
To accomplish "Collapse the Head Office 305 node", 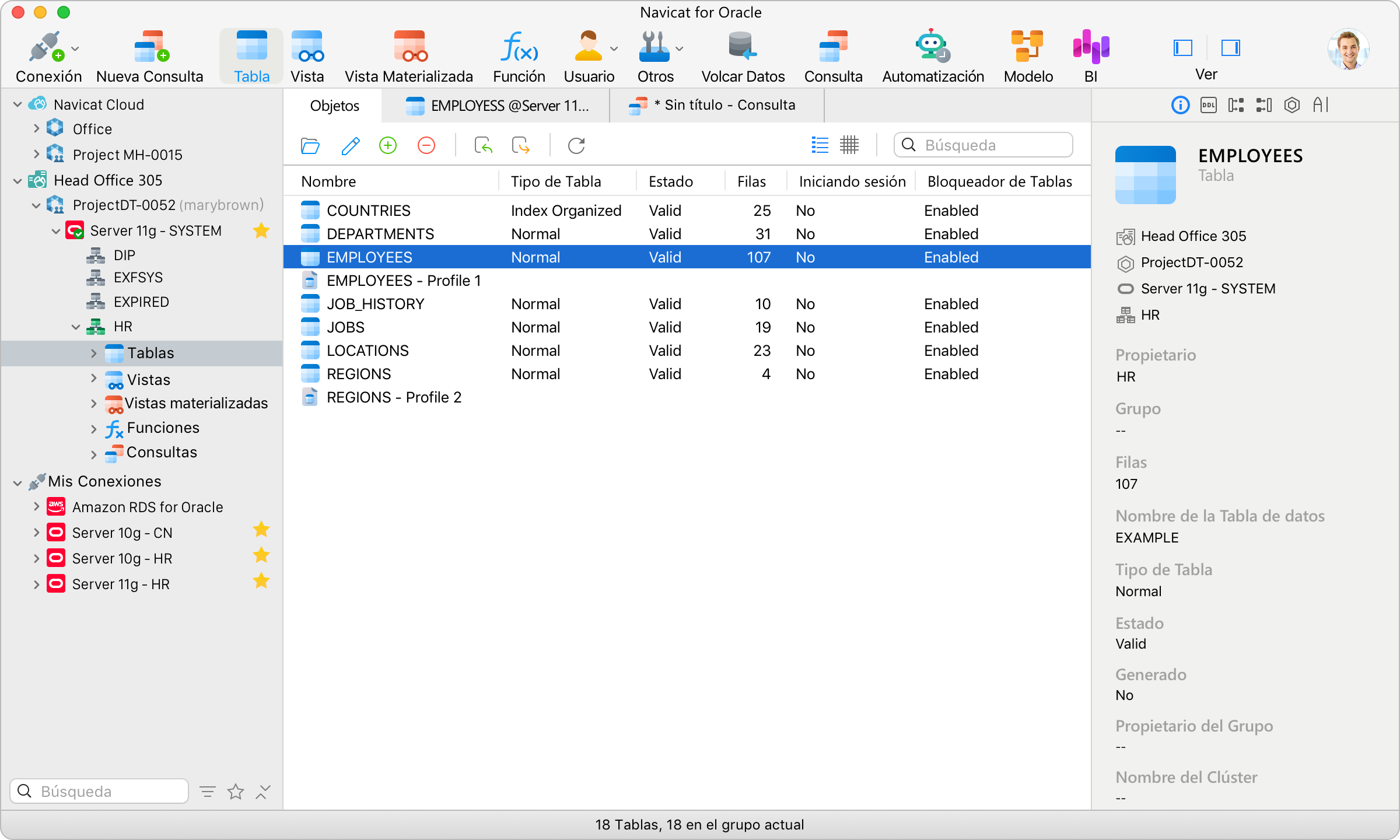I will point(17,181).
